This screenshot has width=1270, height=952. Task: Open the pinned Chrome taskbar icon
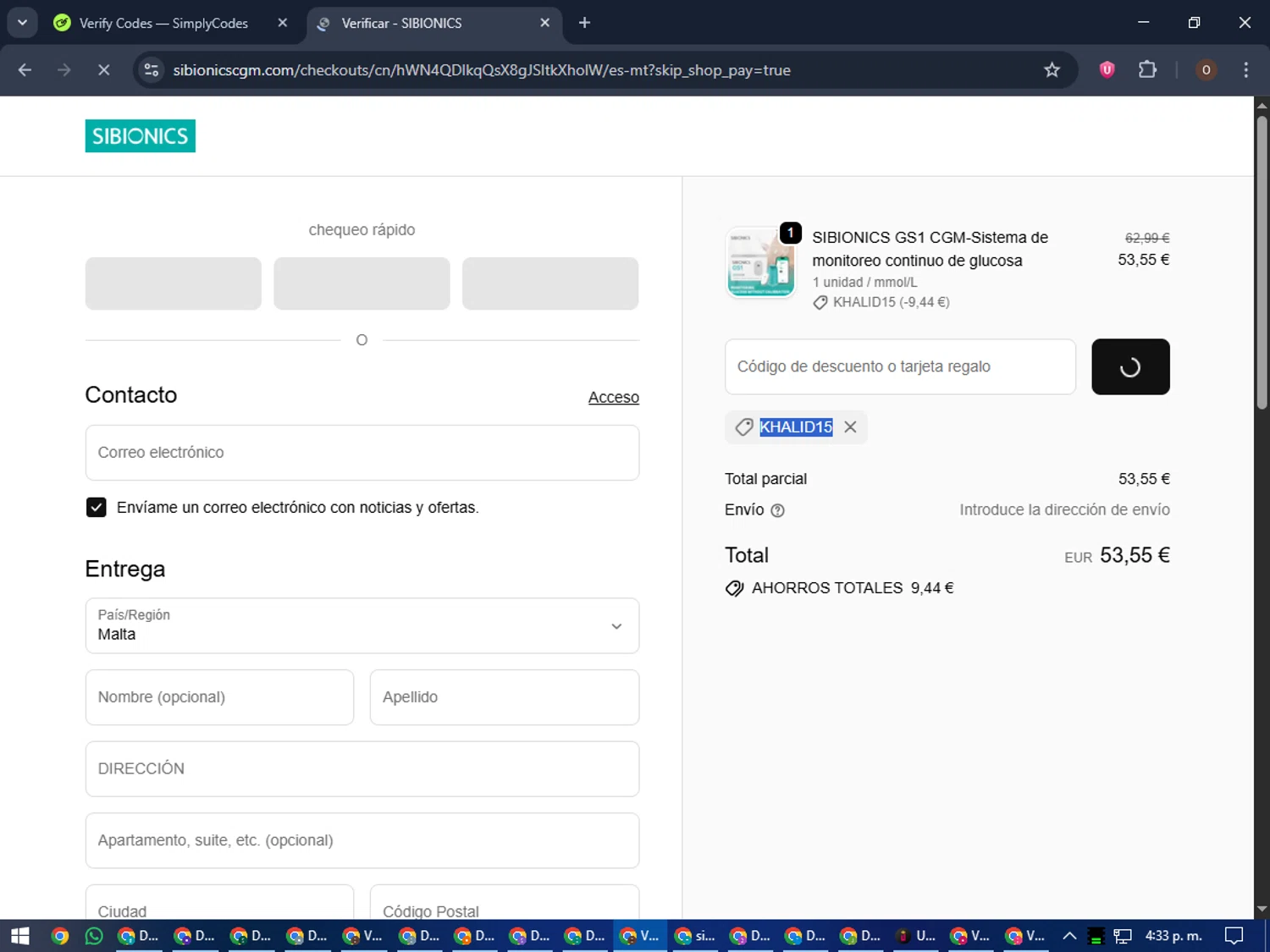point(59,936)
